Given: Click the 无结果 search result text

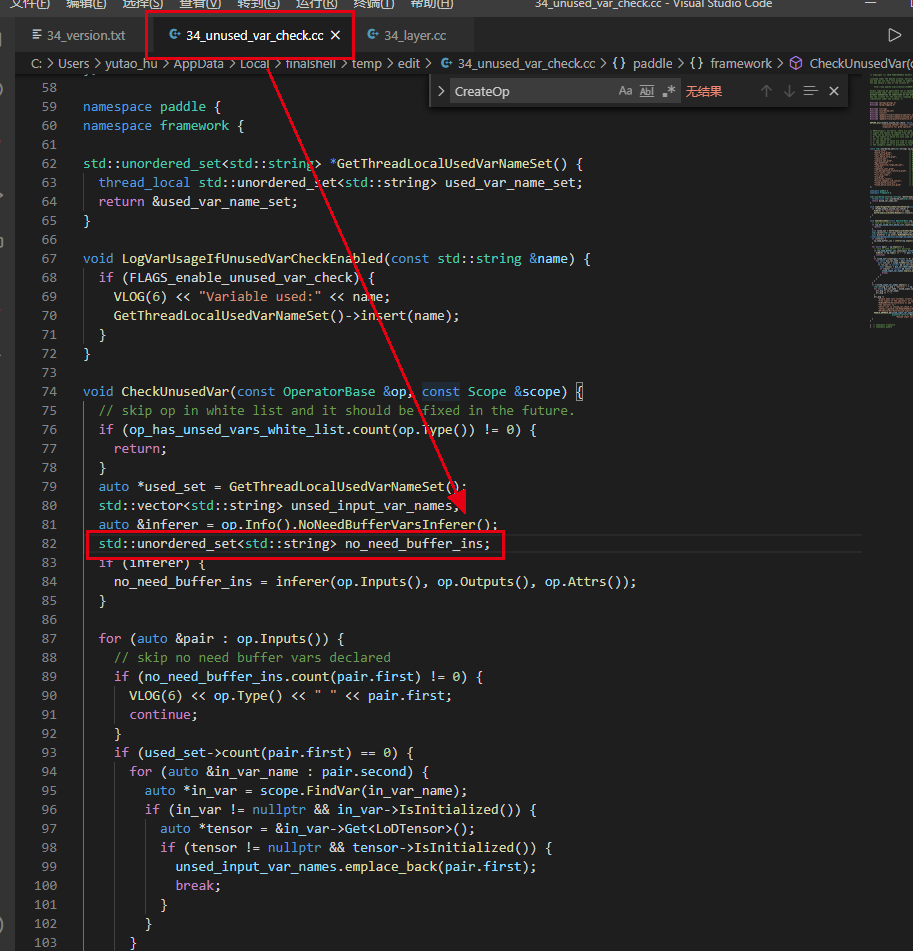Looking at the screenshot, I should 704,90.
